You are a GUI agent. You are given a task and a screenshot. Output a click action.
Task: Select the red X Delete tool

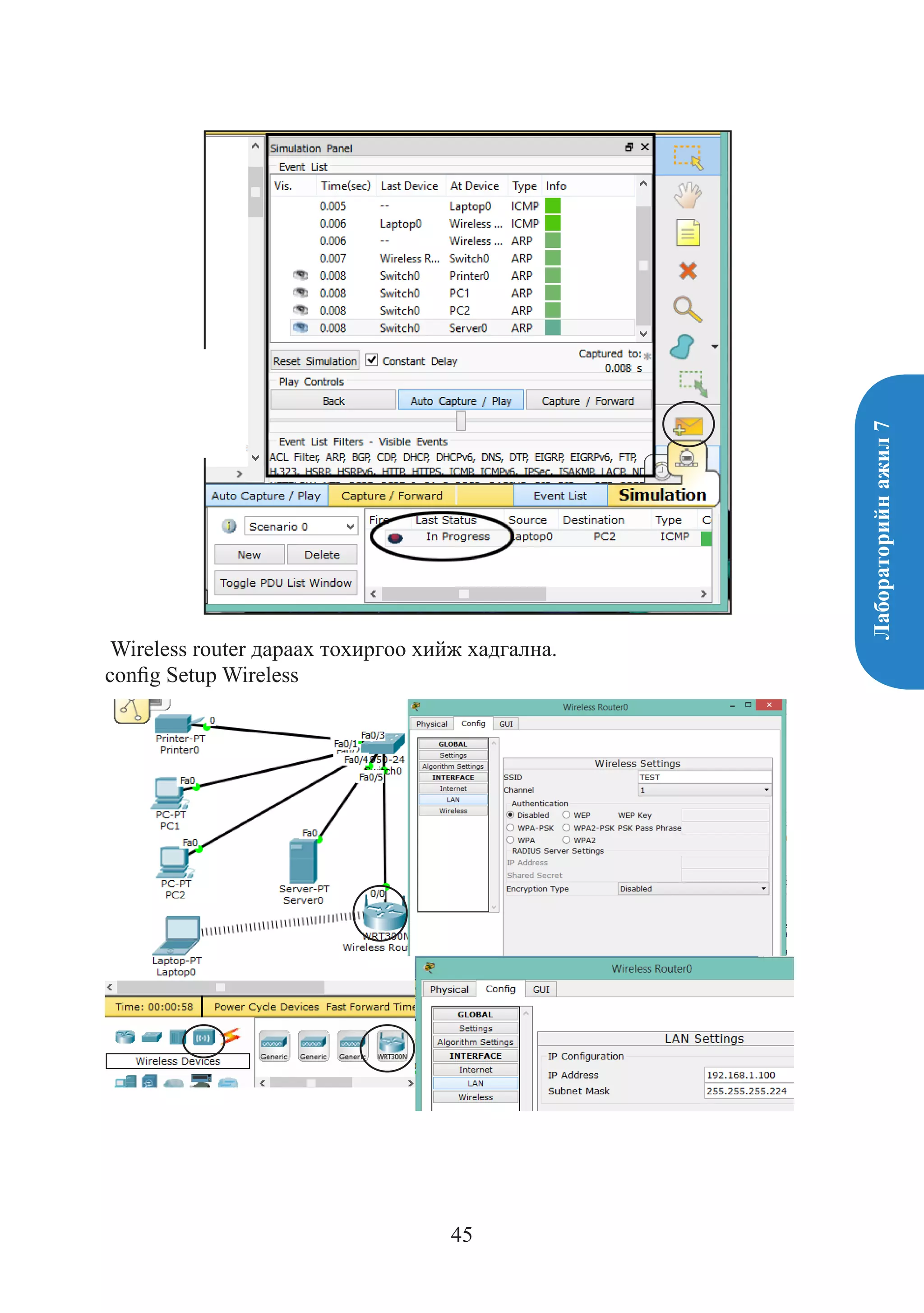(x=688, y=270)
